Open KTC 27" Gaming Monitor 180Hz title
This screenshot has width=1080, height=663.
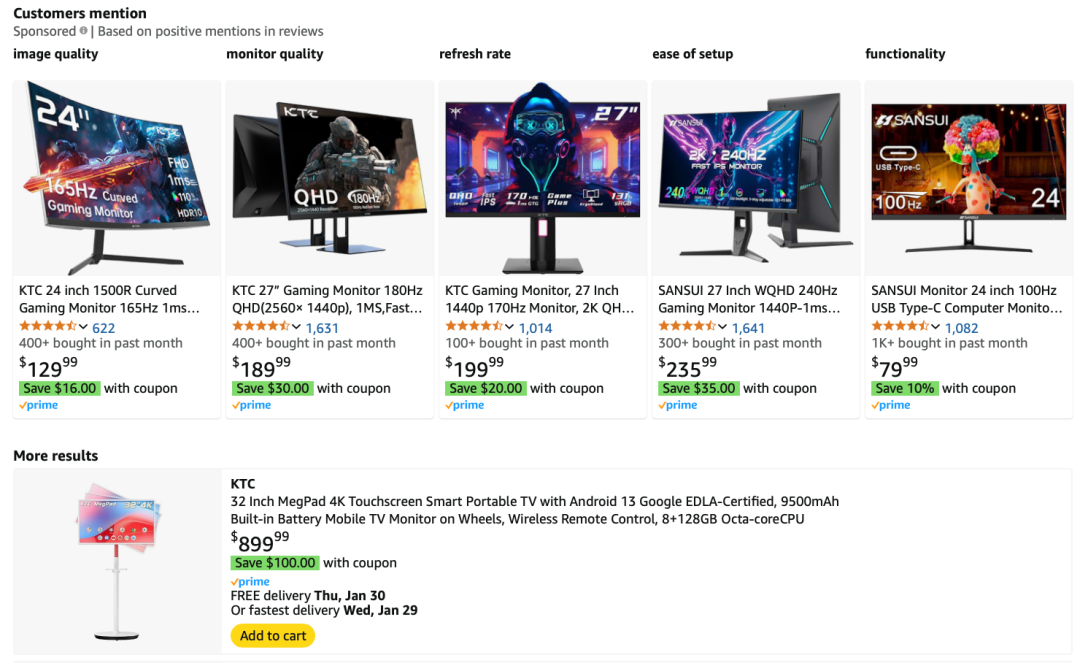(327, 299)
